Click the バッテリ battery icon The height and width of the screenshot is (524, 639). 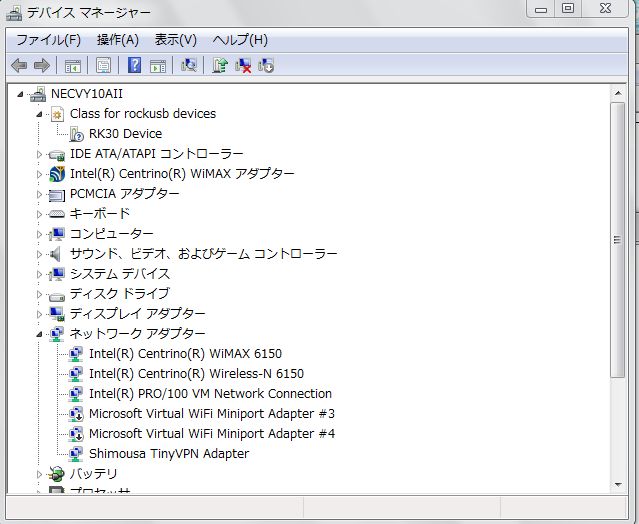[x=56, y=474]
